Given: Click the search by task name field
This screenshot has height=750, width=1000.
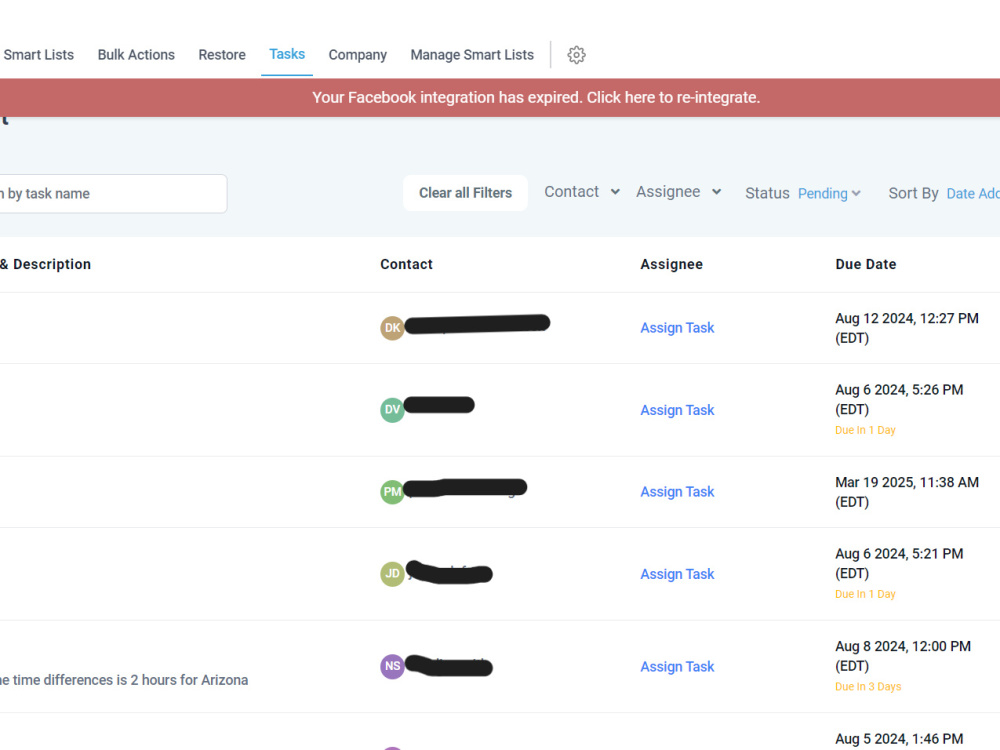Looking at the screenshot, I should click(x=113, y=193).
